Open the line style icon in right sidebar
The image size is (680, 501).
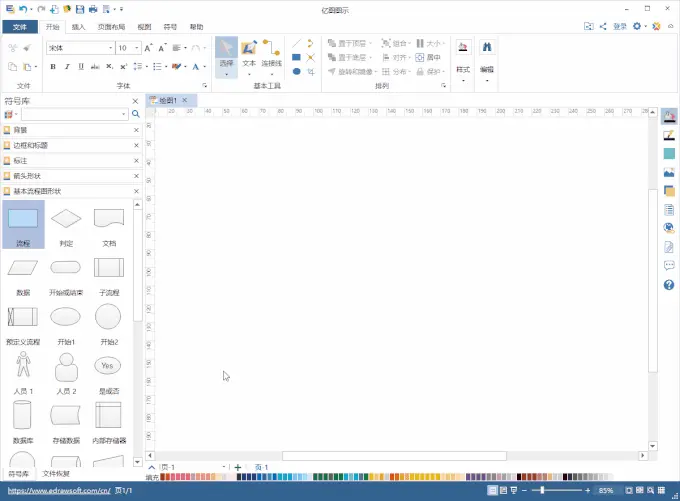[x=669, y=135]
